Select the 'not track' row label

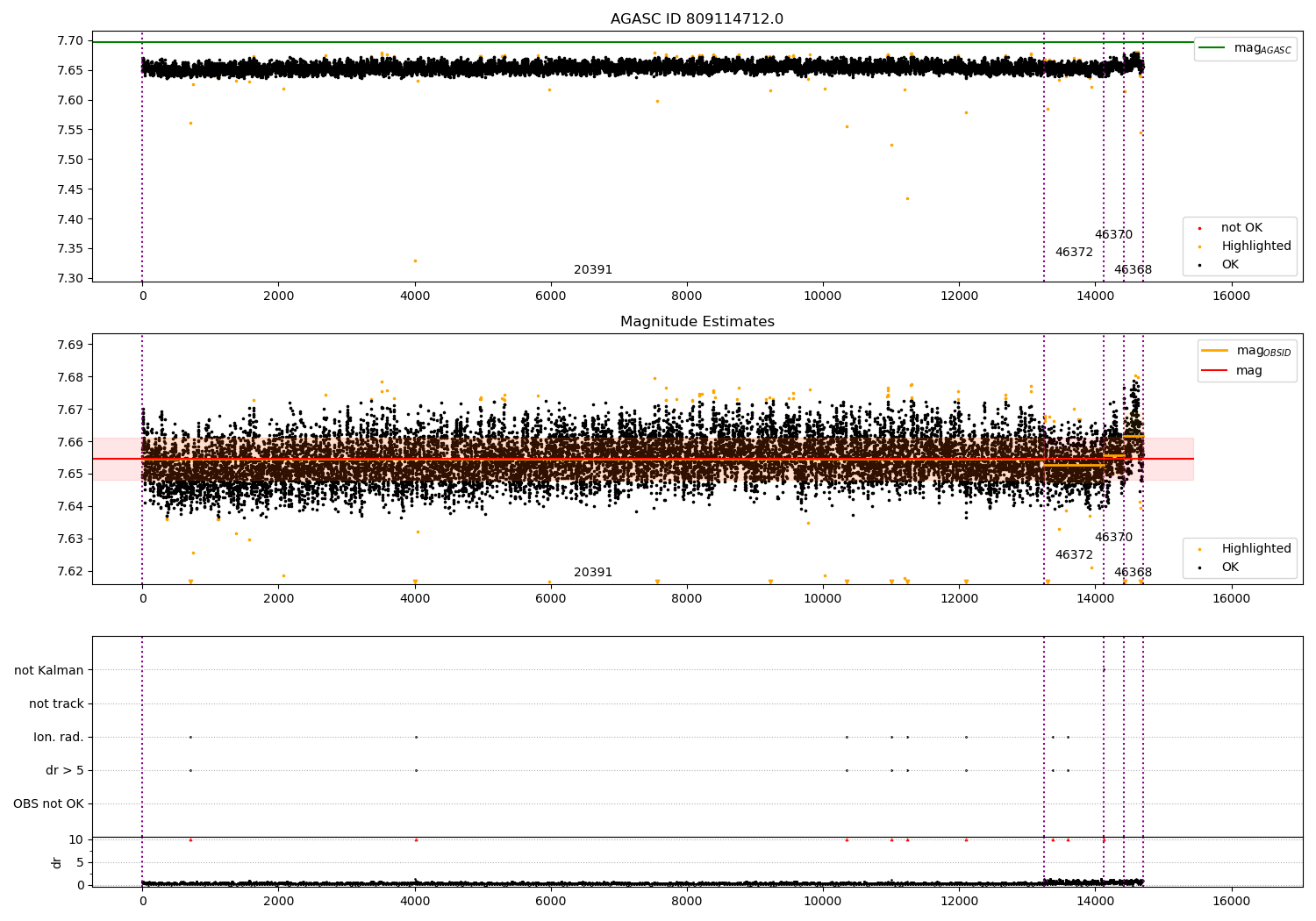click(56, 704)
